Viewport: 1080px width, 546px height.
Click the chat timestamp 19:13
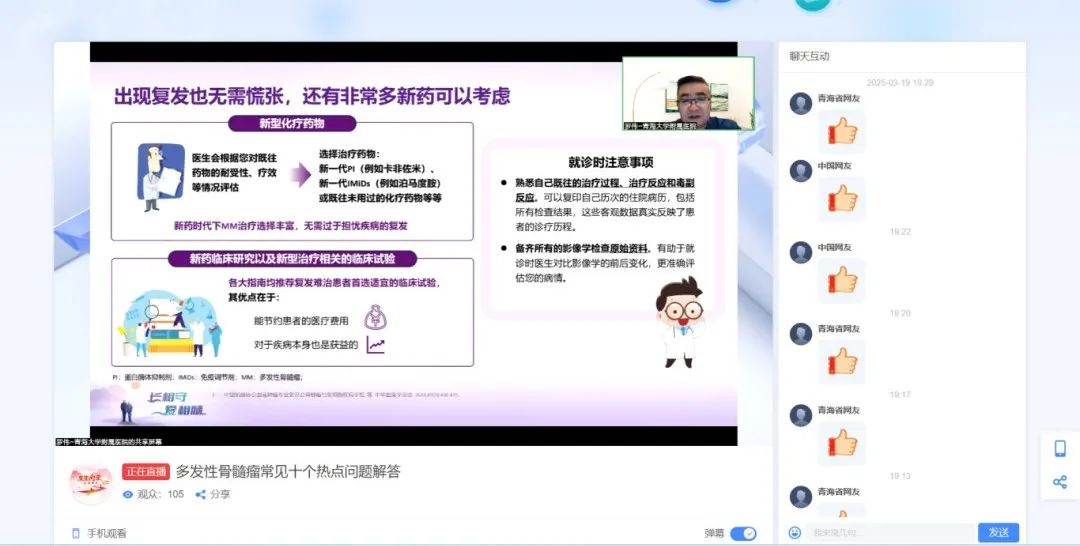click(x=900, y=476)
